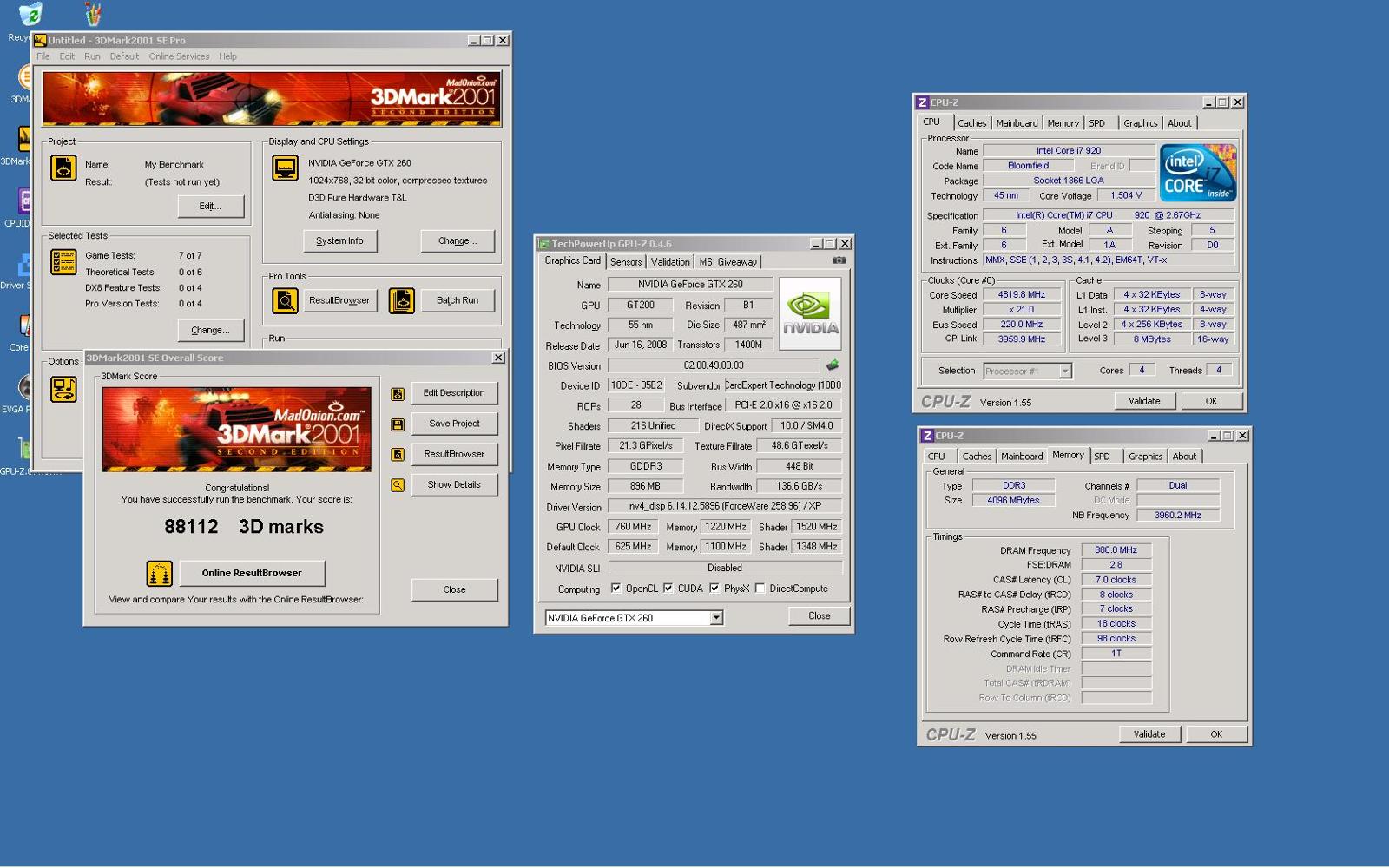Switch to Caches tab in upper CPU-Z window
Viewport: 1389px width, 868px height.
pos(971,123)
